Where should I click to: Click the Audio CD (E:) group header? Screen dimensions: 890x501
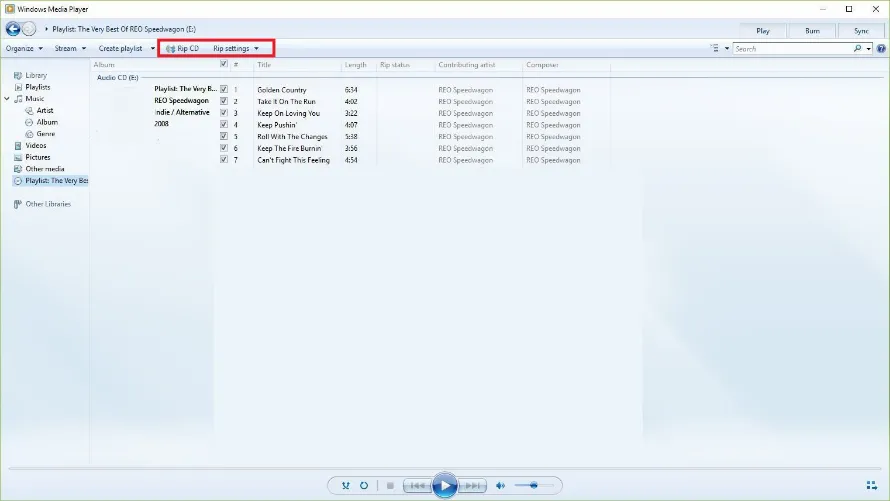(117, 77)
